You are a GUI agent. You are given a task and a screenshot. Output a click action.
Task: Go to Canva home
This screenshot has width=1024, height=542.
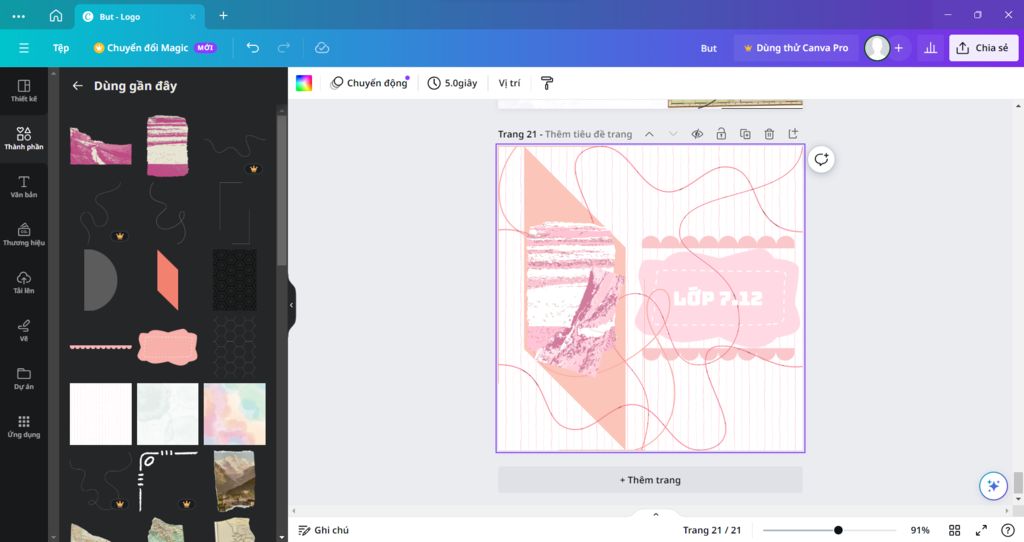[56, 16]
